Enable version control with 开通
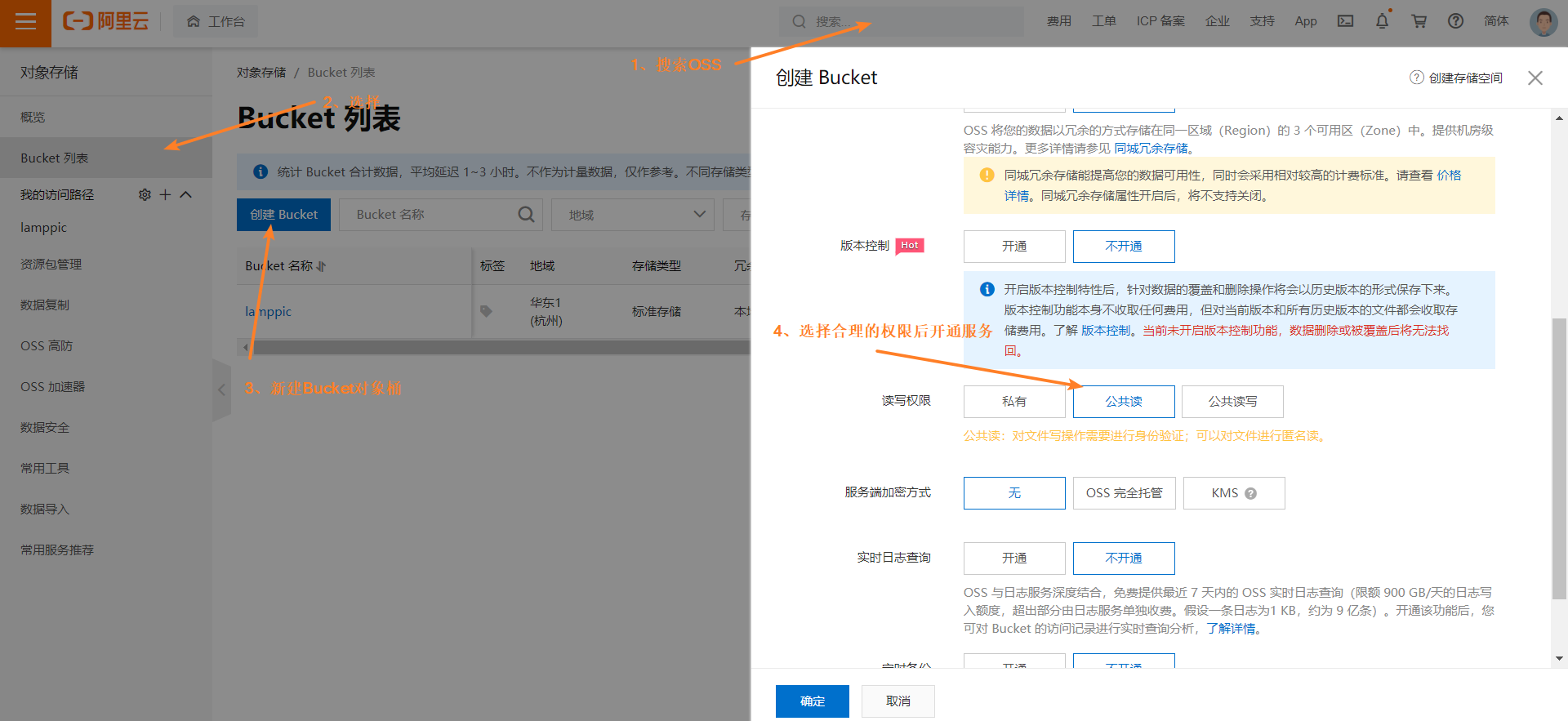The height and width of the screenshot is (721, 1568). point(1014,247)
